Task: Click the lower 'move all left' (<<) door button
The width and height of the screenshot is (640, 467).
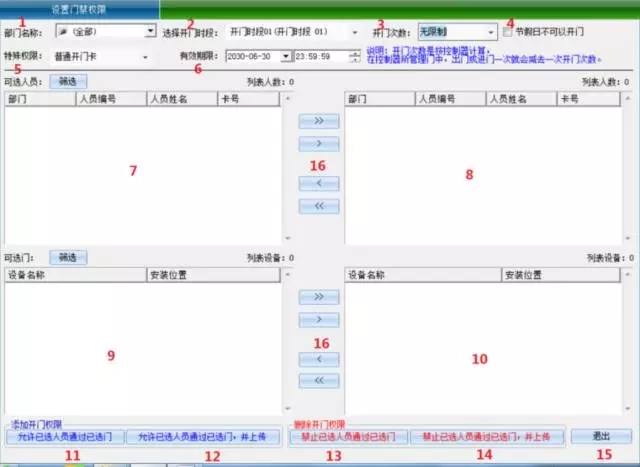Action: [319, 380]
